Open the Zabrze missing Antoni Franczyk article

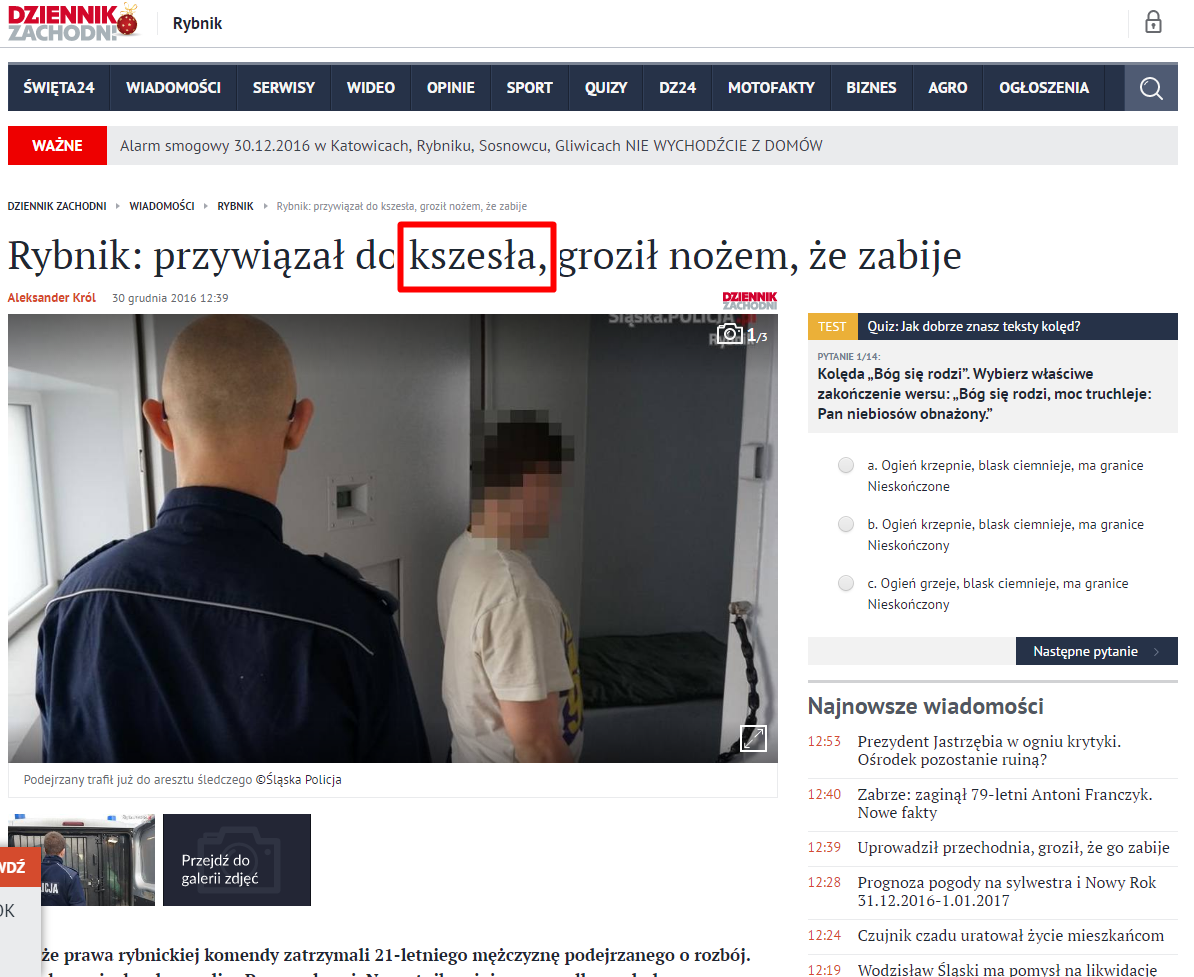1004,803
